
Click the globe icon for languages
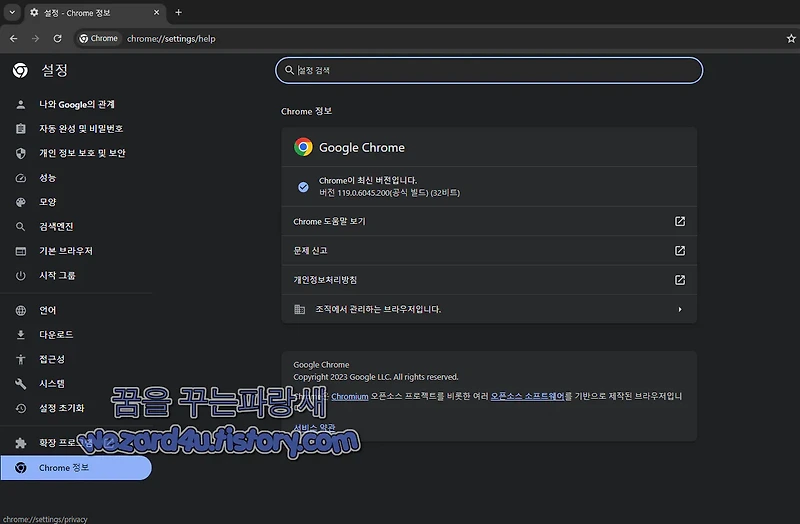click(20, 310)
